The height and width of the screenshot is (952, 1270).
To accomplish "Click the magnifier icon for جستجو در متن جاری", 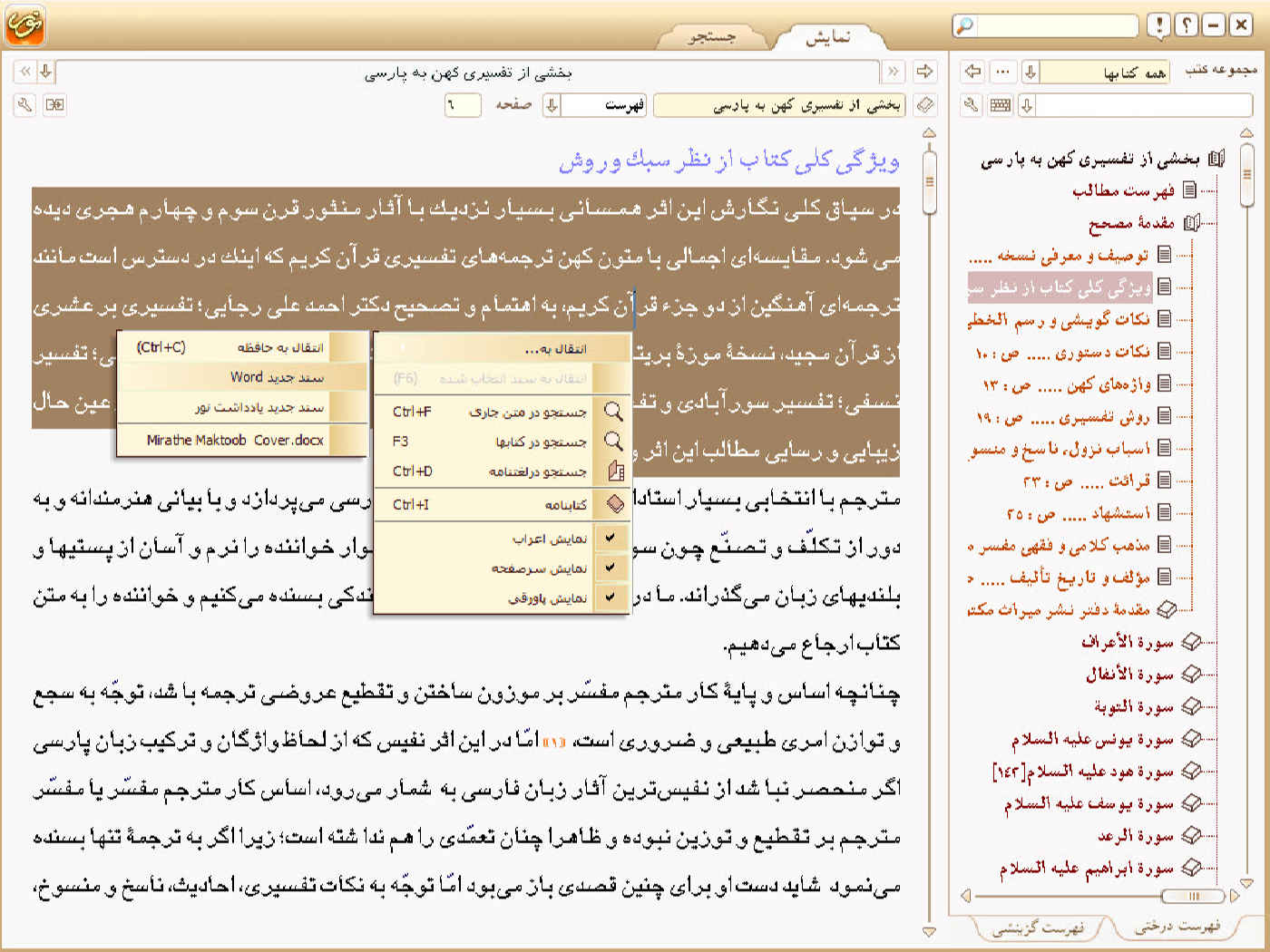I will point(614,412).
